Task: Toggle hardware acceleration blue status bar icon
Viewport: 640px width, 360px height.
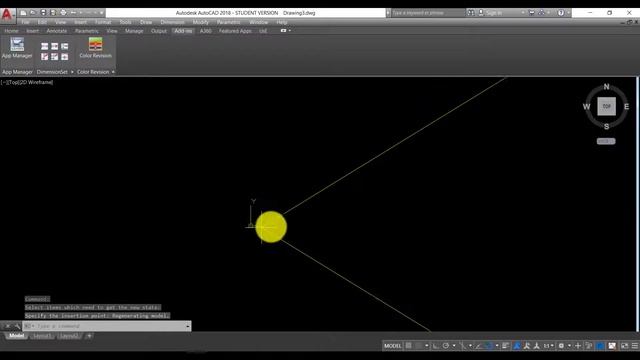Action: (x=600, y=346)
